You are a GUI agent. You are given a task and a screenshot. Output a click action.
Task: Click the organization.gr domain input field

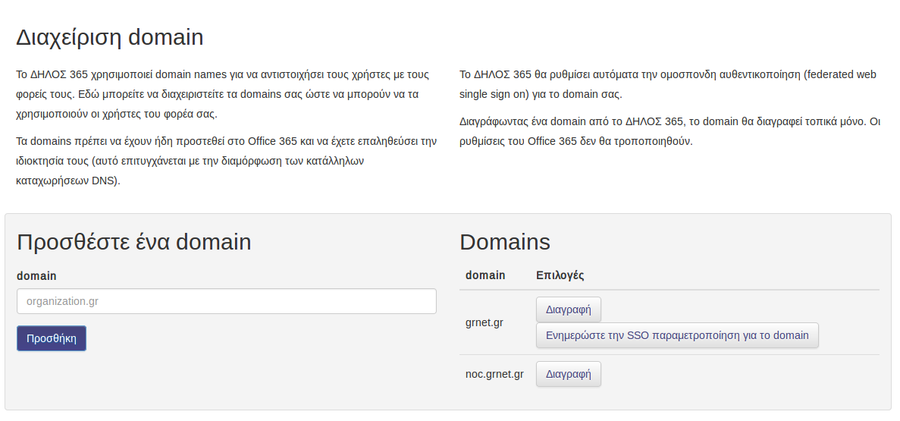(226, 301)
